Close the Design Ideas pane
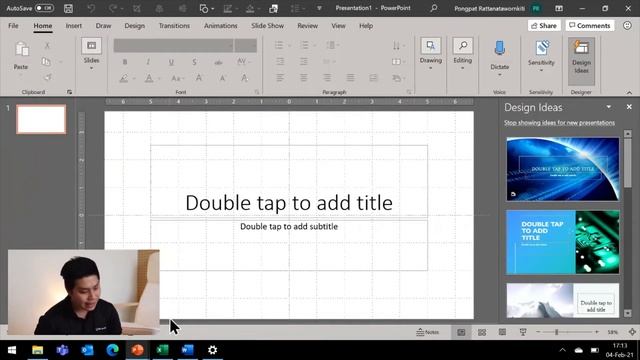Viewport: 640px width, 360px height. click(629, 107)
